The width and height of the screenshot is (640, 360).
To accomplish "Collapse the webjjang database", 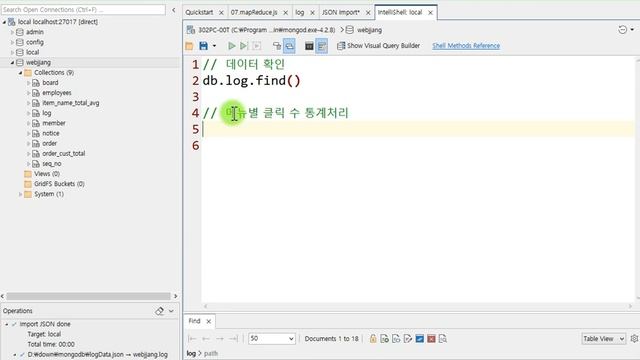I will point(12,62).
